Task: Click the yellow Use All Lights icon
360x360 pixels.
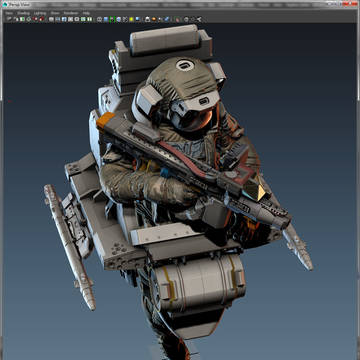Action: point(131,19)
